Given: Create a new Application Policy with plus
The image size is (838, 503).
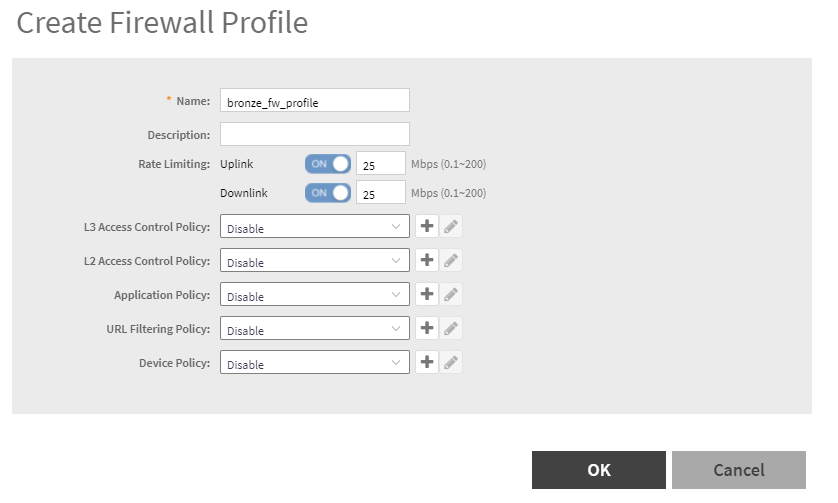Looking at the screenshot, I should (x=427, y=295).
